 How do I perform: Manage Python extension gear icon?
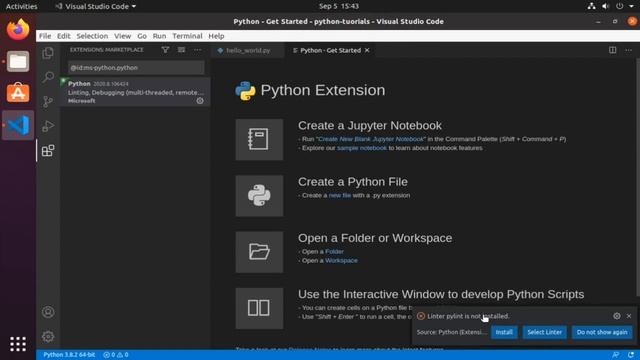point(200,101)
